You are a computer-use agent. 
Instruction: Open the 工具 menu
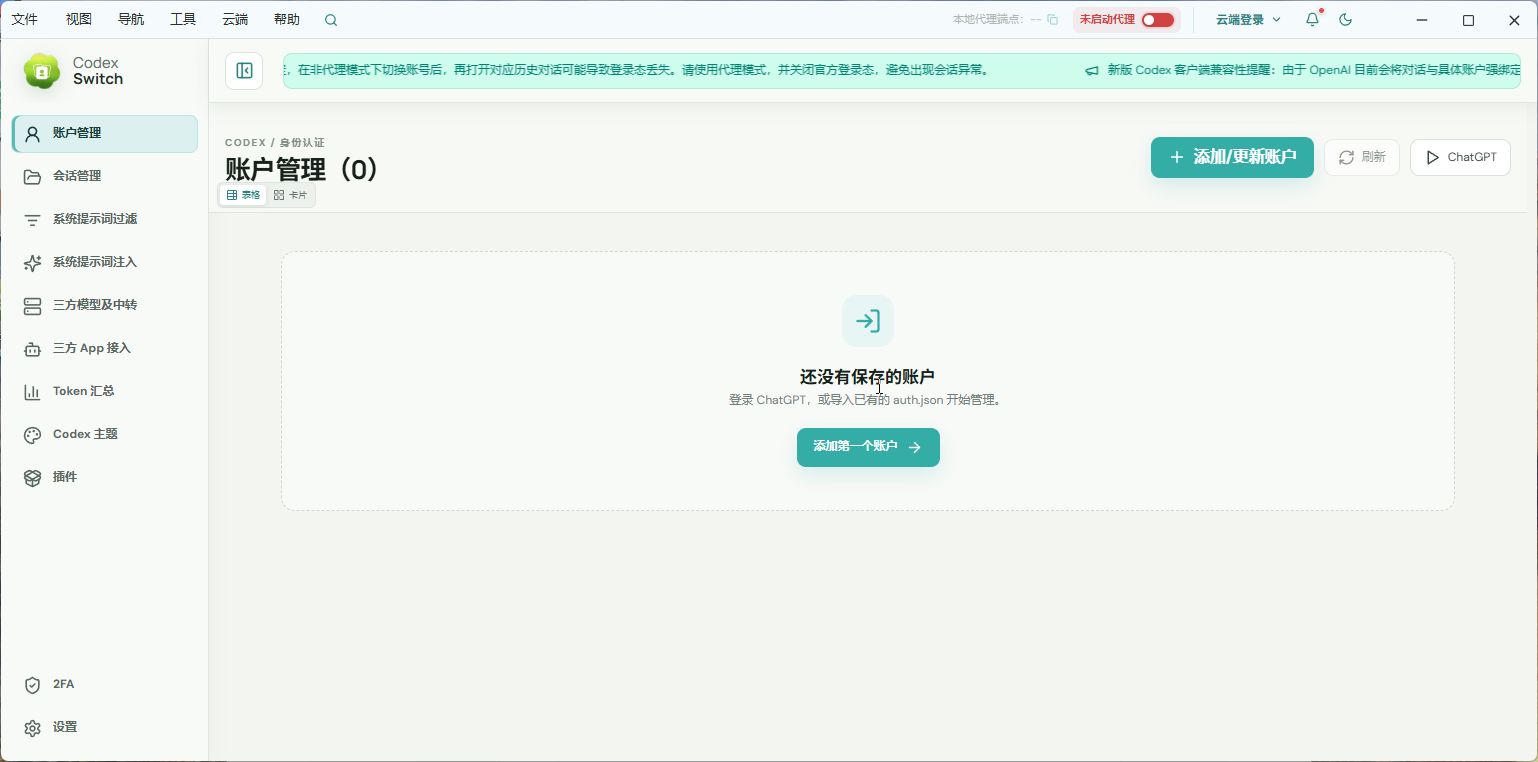click(183, 20)
